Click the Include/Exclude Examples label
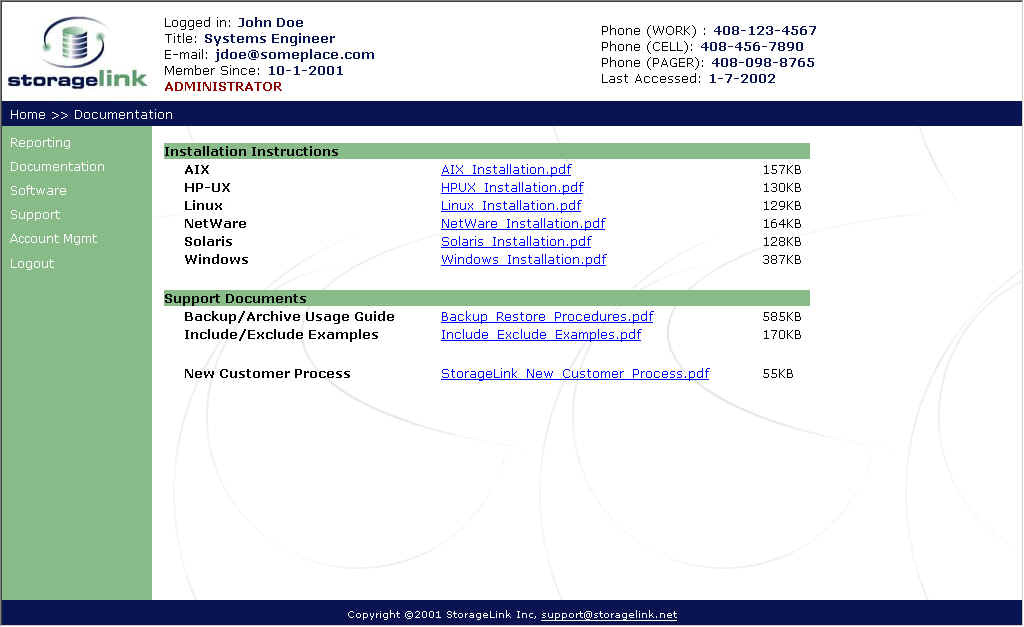 [x=281, y=334]
